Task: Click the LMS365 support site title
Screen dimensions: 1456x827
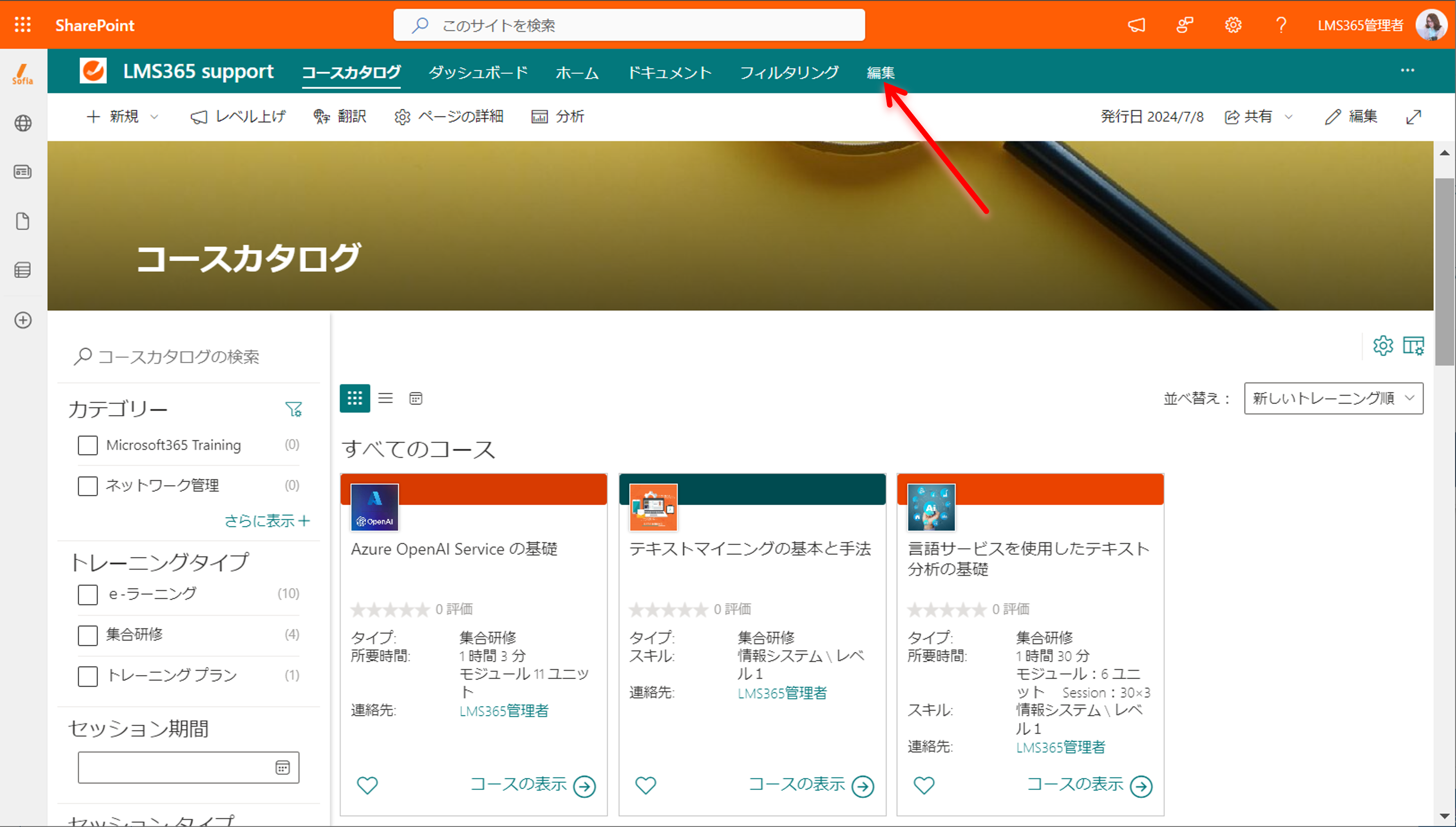Action: click(198, 71)
